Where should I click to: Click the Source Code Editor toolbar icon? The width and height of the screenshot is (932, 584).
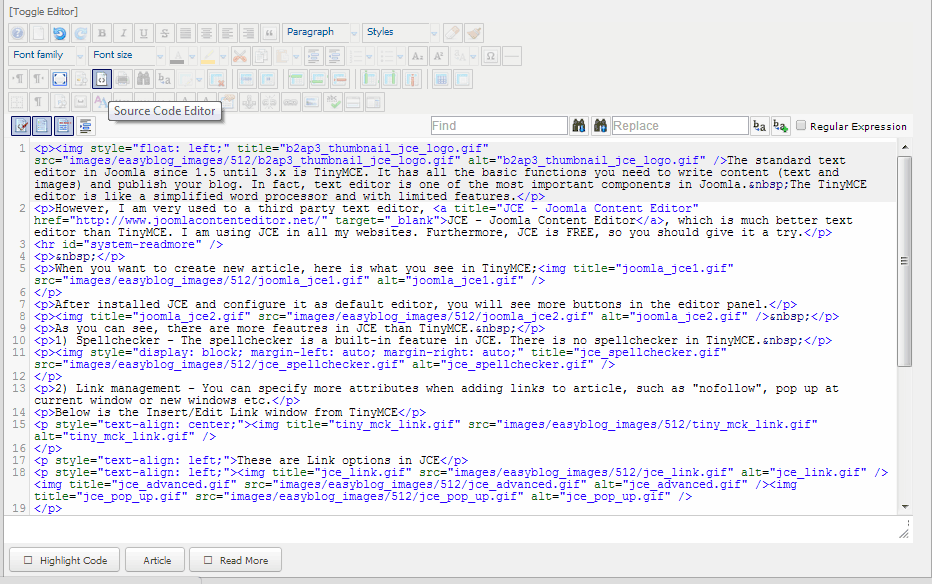point(101,78)
